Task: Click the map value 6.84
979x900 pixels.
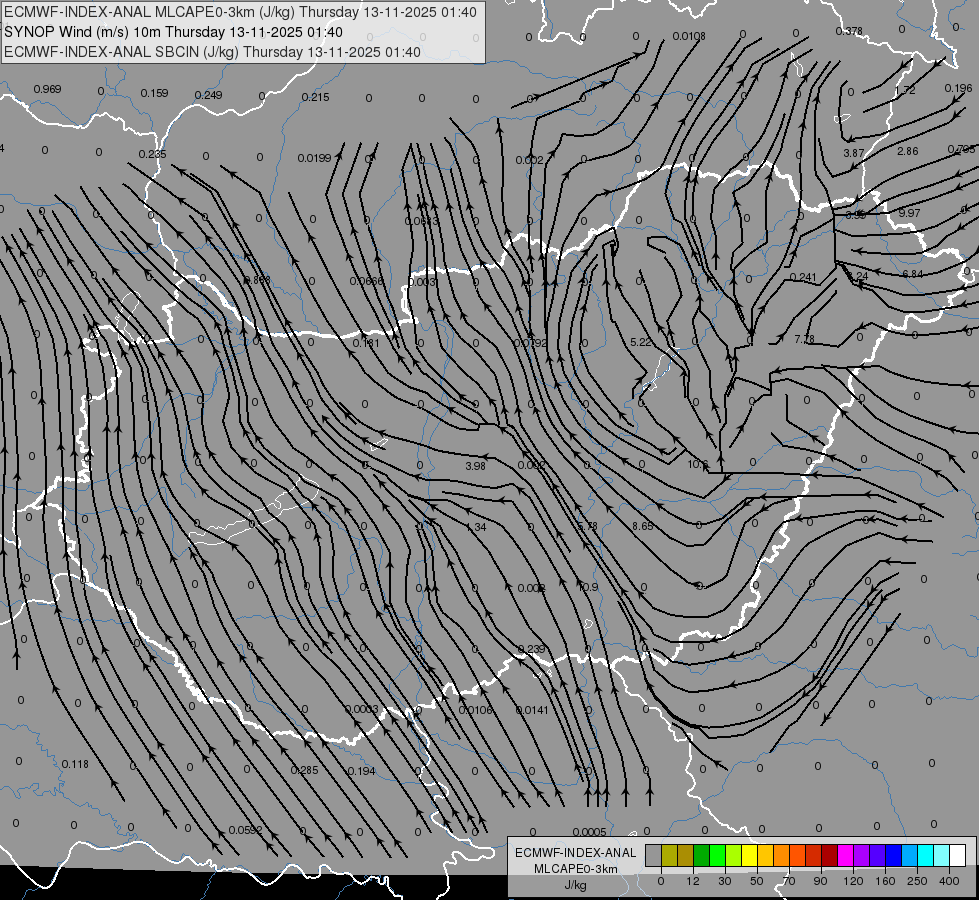Action: (913, 274)
